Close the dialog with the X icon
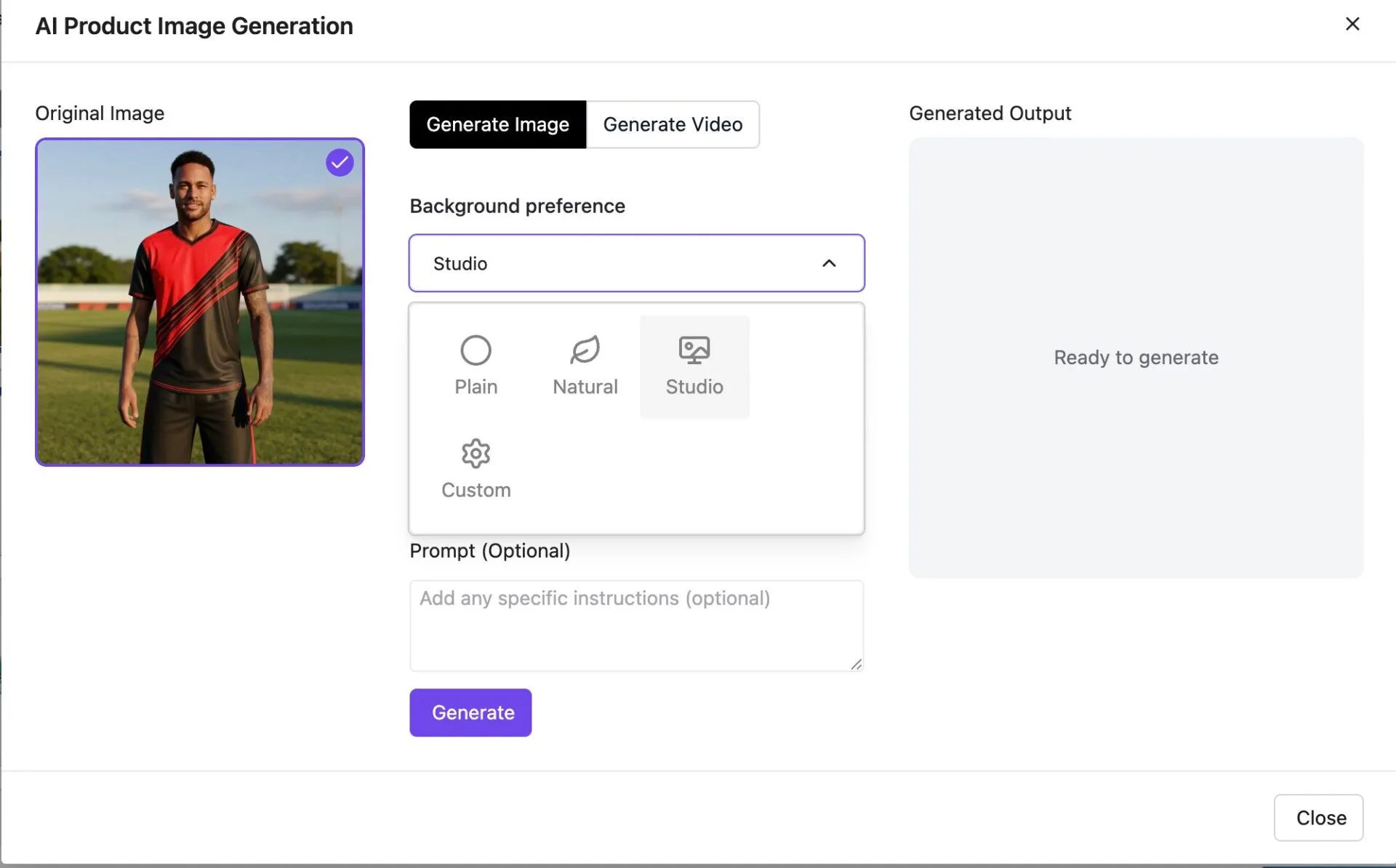Screen dimensions: 1396x868 (x=1352, y=24)
